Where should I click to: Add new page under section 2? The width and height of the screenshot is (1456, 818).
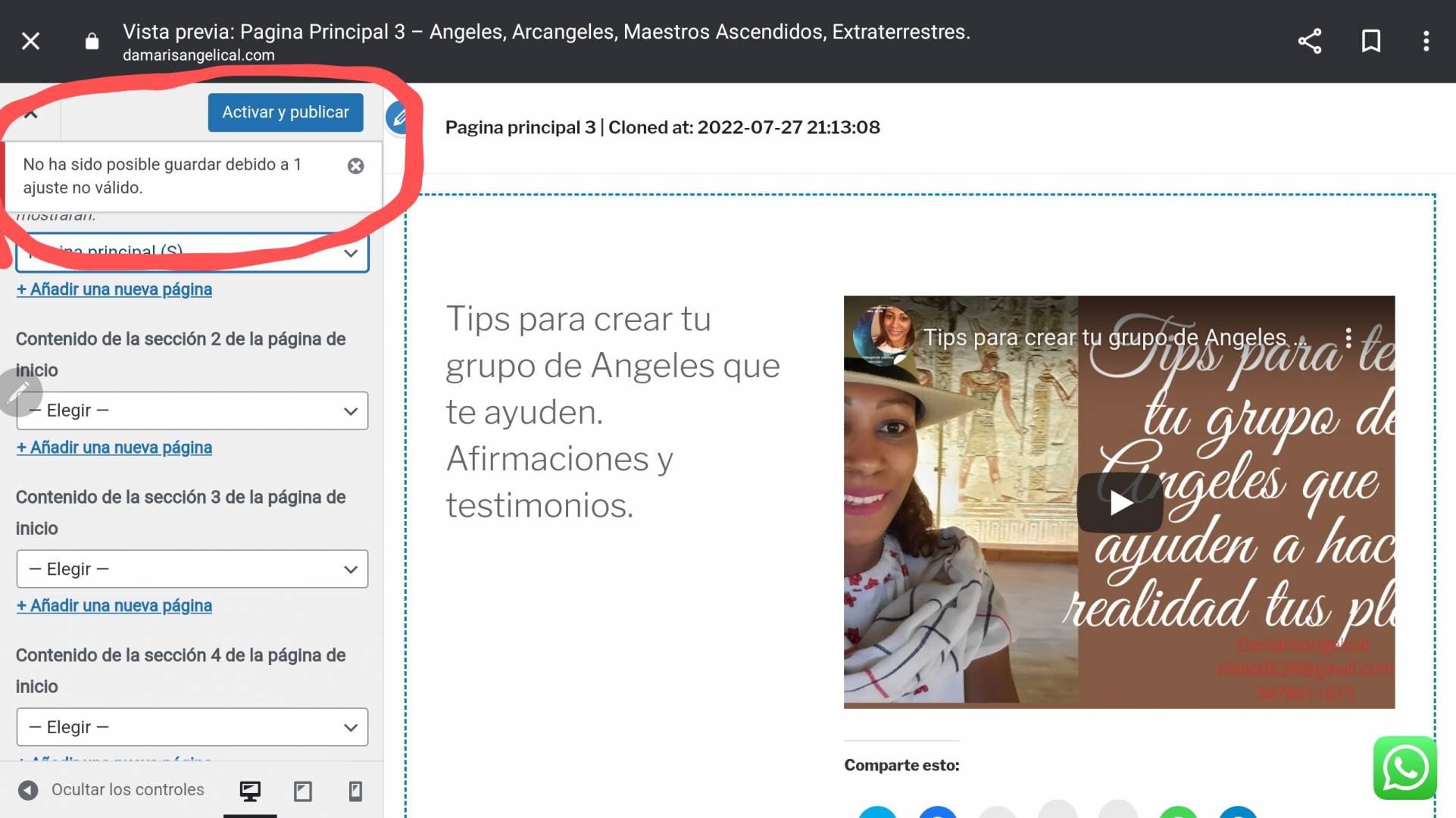coord(114,448)
